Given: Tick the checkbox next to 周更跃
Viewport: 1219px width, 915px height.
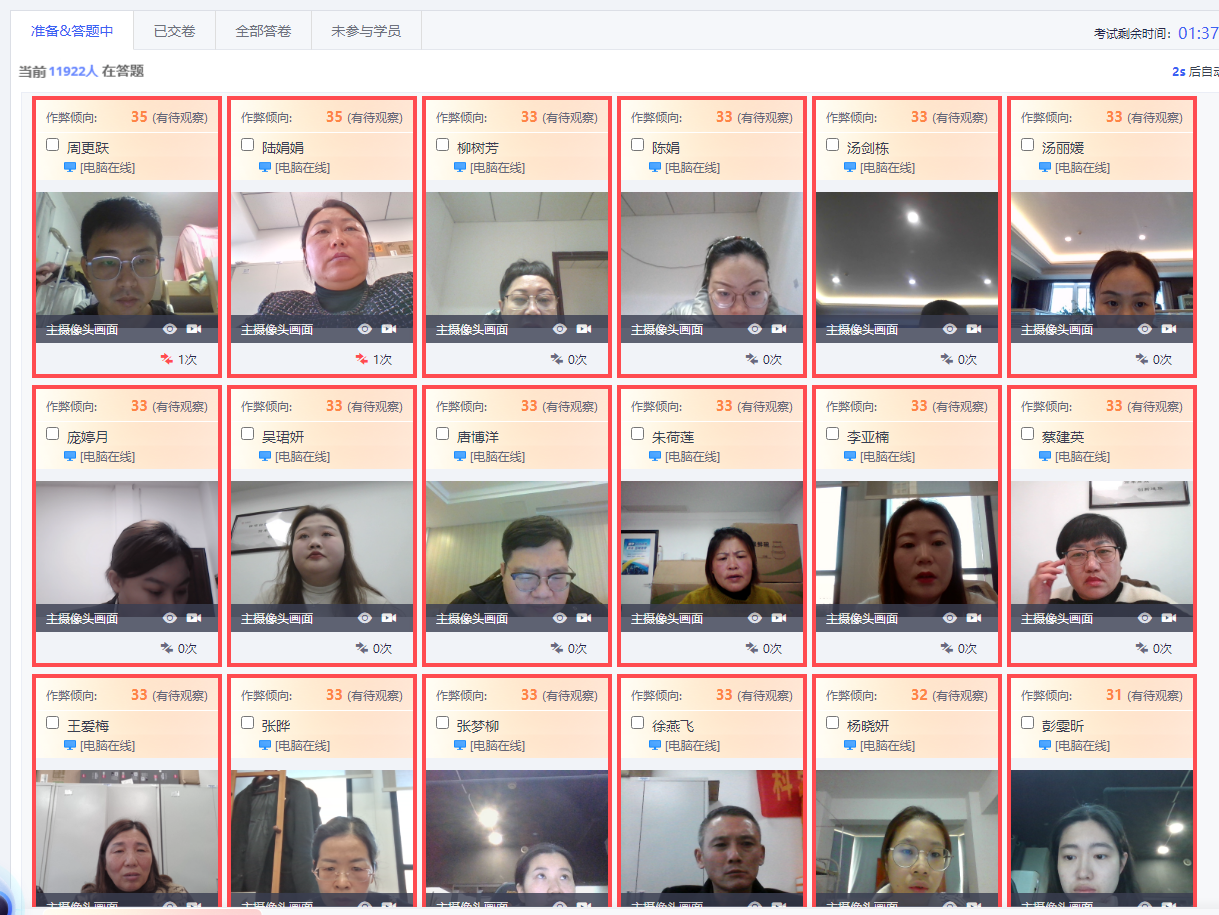Looking at the screenshot, I should (53, 145).
